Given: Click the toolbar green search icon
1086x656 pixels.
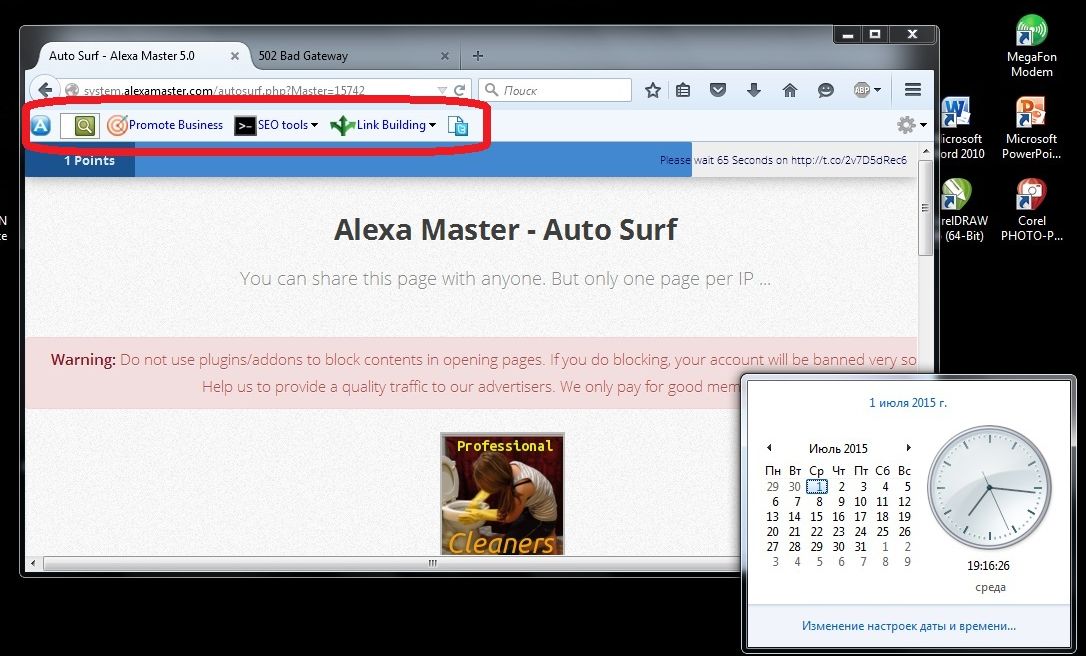Looking at the screenshot, I should (85, 125).
